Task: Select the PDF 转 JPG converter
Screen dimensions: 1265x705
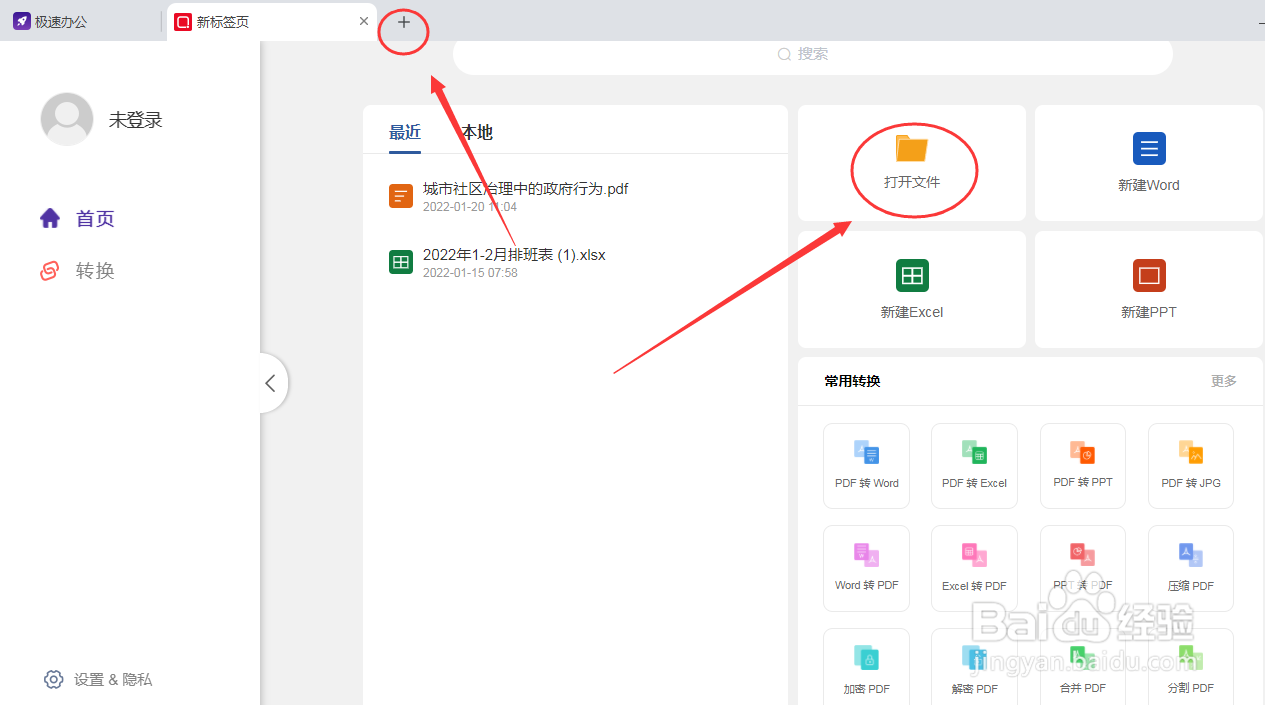Action: pyautogui.click(x=1190, y=466)
